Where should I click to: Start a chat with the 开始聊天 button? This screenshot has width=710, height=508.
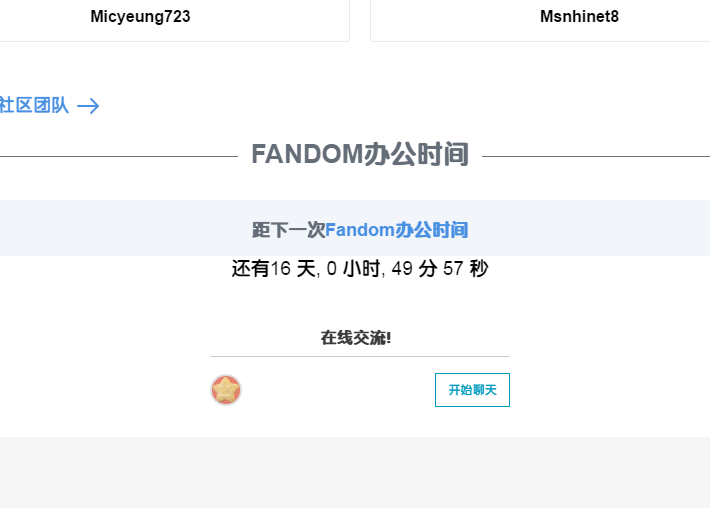(472, 390)
